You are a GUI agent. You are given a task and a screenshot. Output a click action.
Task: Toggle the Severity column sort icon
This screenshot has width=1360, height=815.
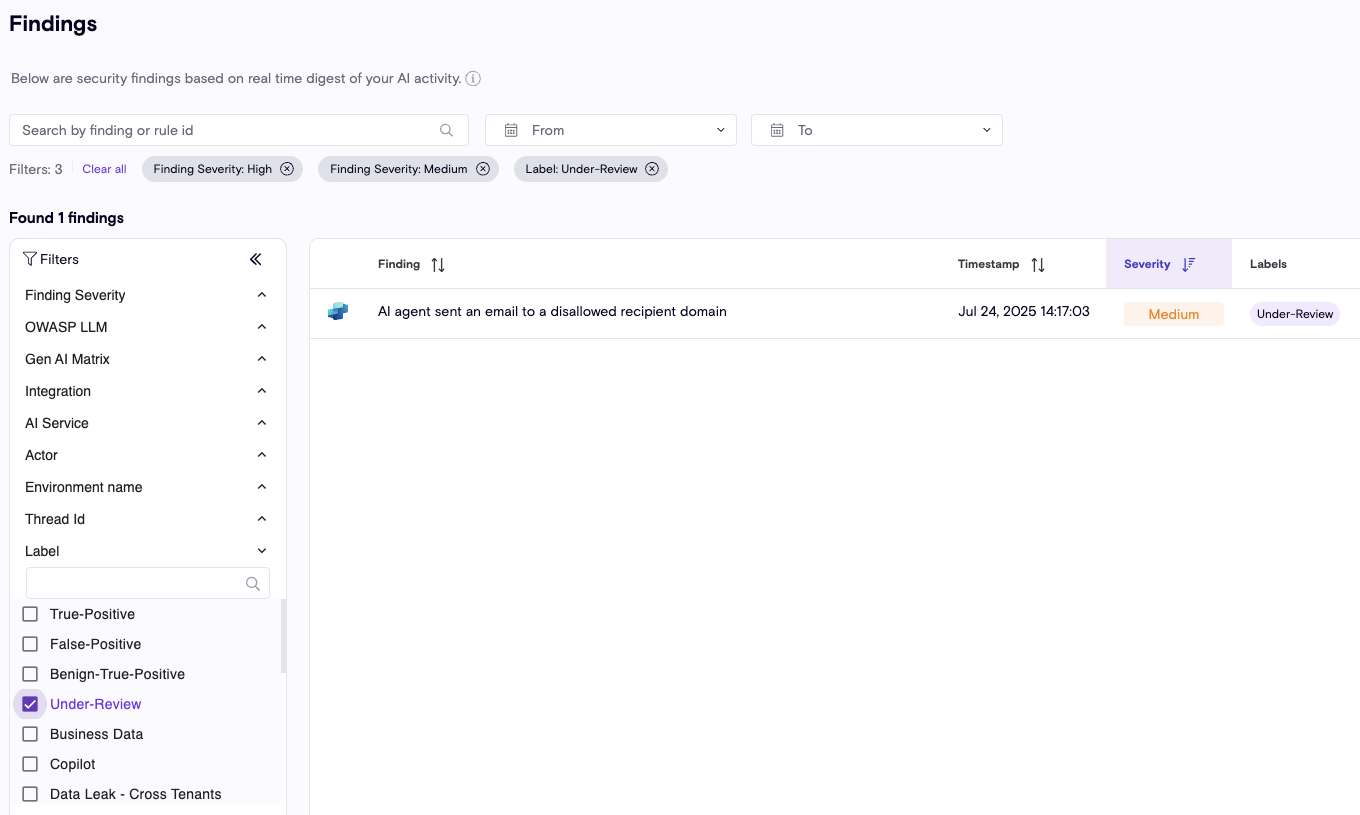(1188, 264)
